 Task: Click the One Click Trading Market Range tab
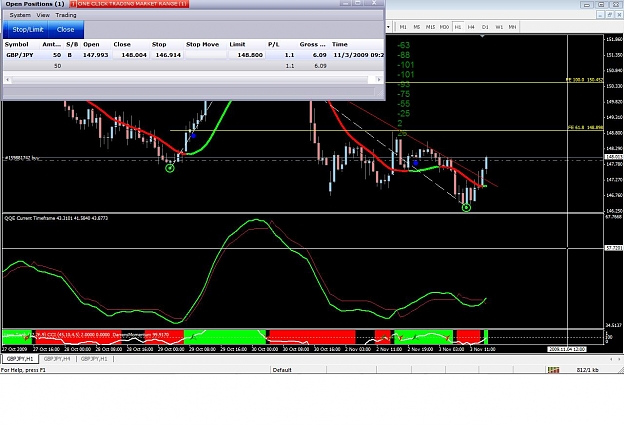(x=129, y=4)
